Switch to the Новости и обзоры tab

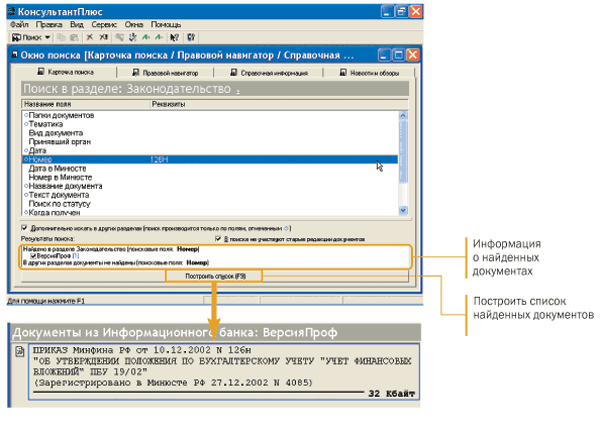(x=369, y=72)
